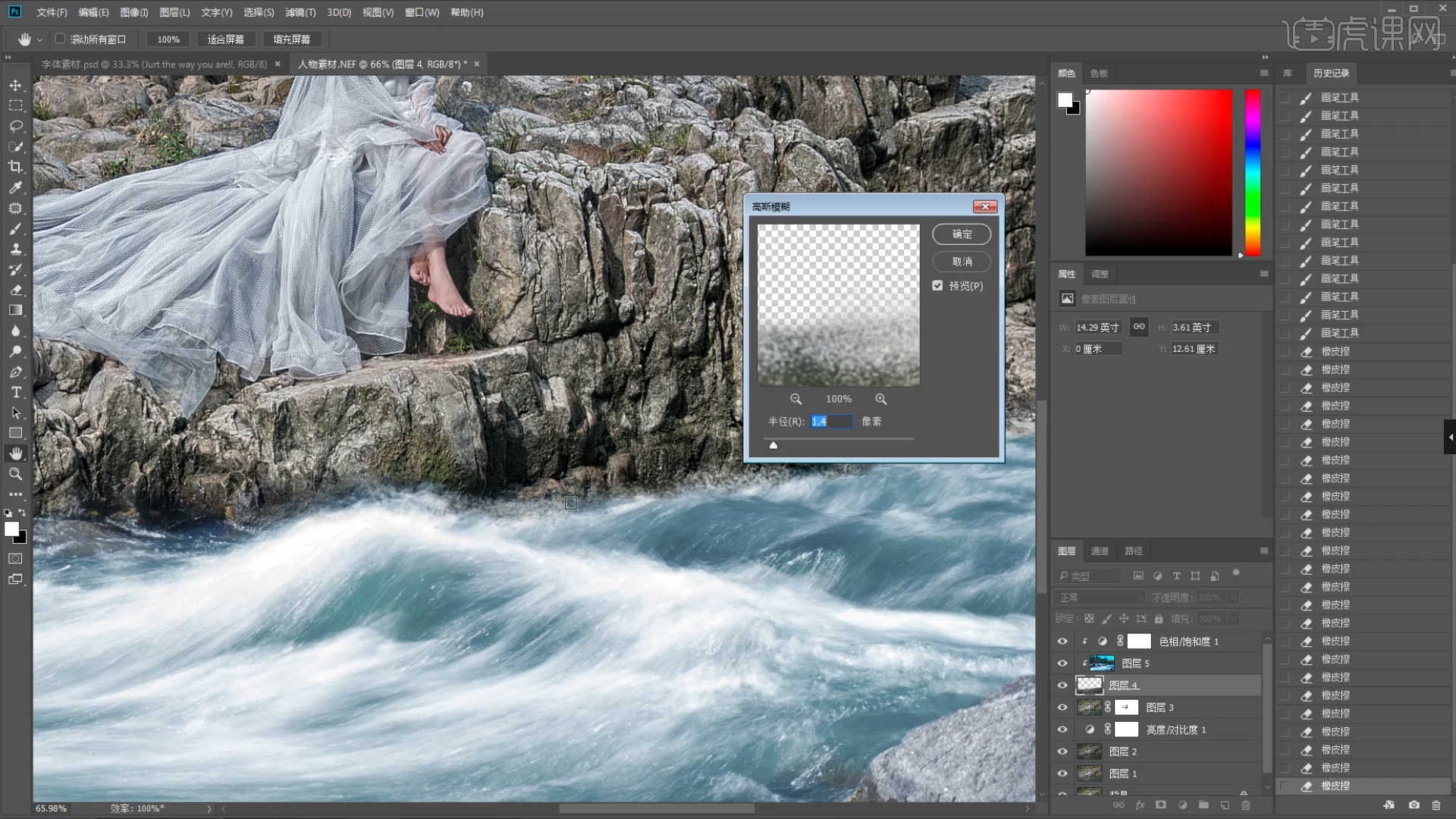Open the Color panel flyout menu
Image resolution: width=1456 pixels, height=819 pixels.
[1263, 73]
